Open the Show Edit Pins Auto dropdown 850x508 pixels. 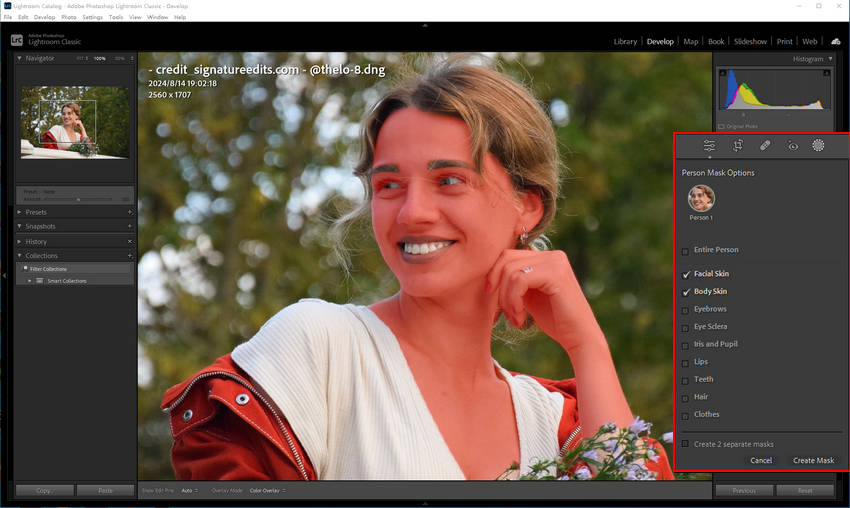tap(189, 490)
